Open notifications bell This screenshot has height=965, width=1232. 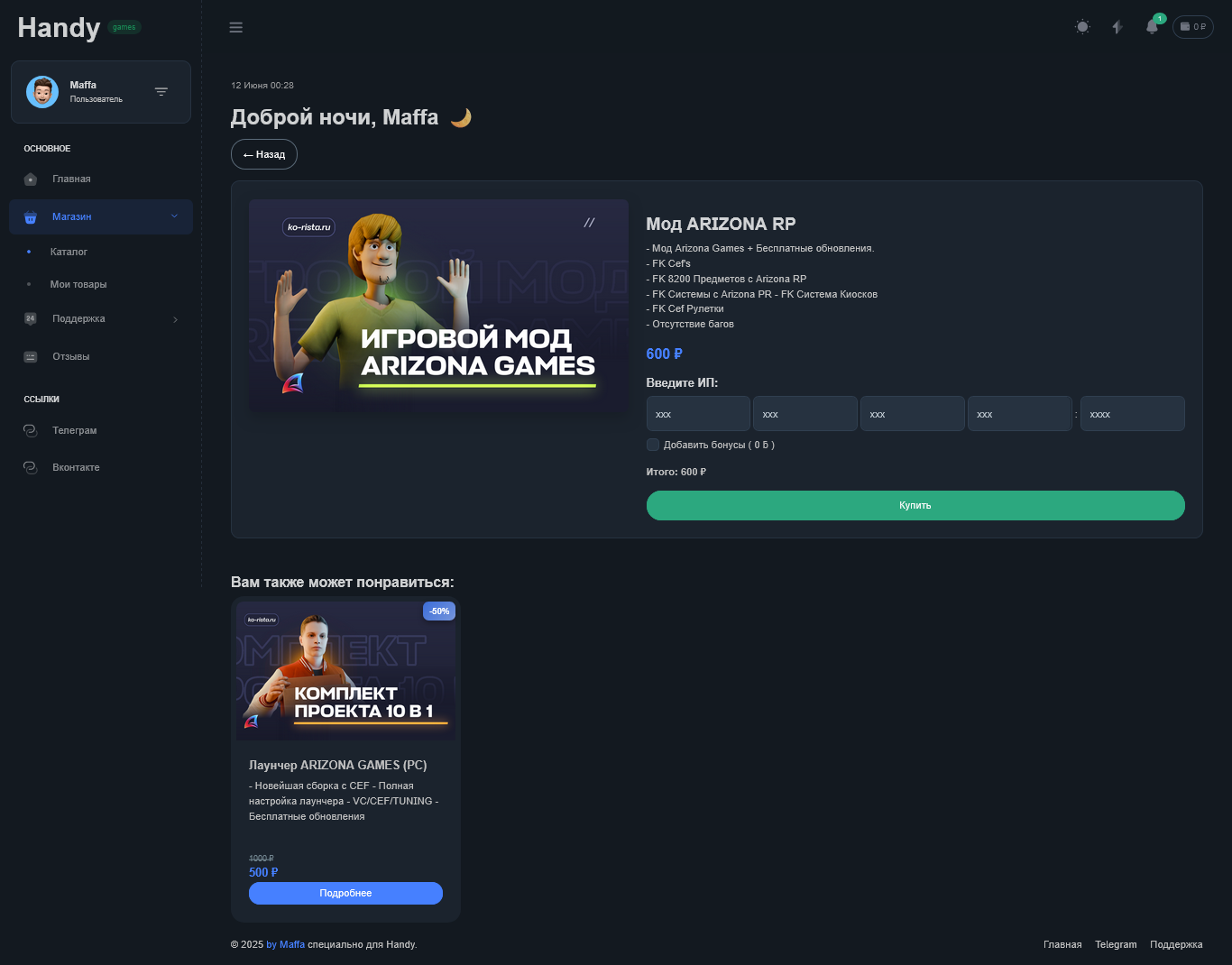pos(1152,26)
